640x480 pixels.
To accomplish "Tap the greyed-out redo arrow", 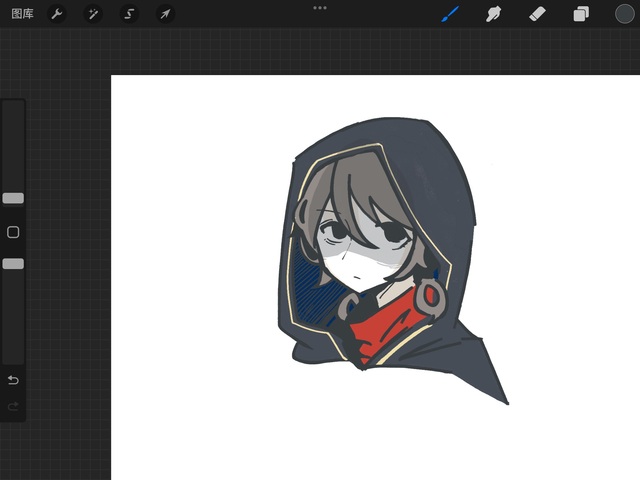I will coord(13,406).
